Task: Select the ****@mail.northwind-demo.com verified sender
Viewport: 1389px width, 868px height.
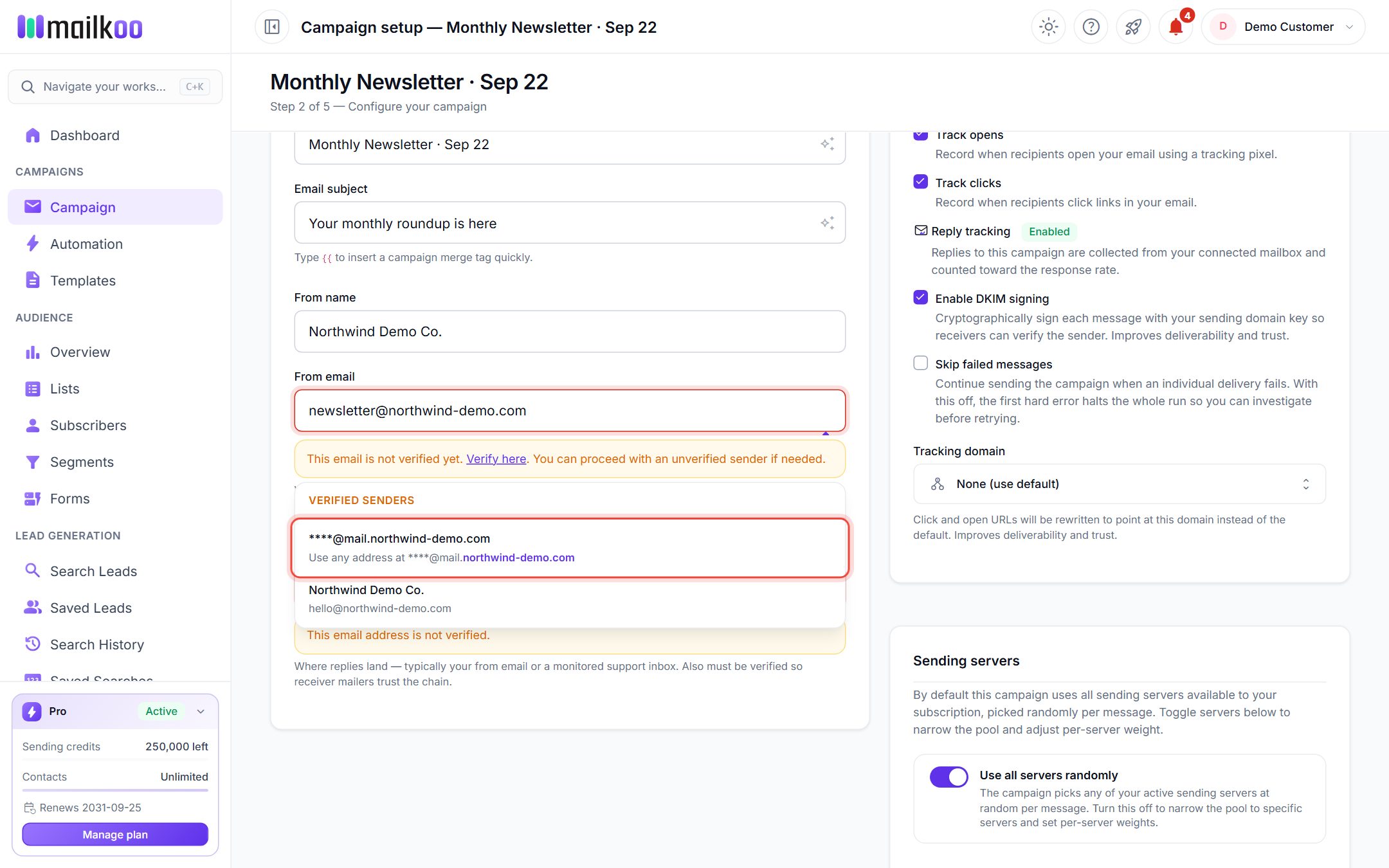Action: pyautogui.click(x=570, y=548)
